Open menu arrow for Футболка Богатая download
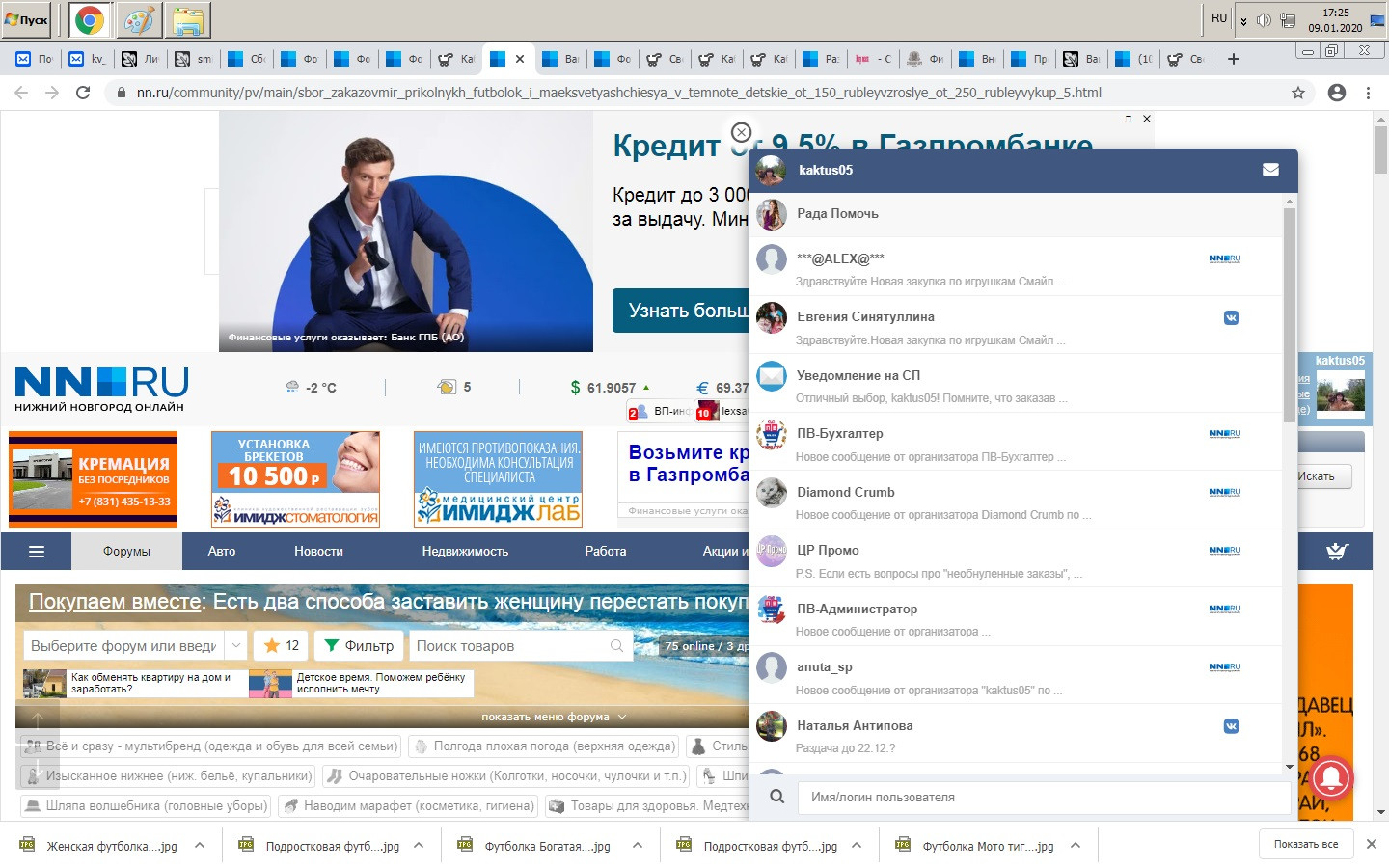The image size is (1389, 868). [x=638, y=845]
